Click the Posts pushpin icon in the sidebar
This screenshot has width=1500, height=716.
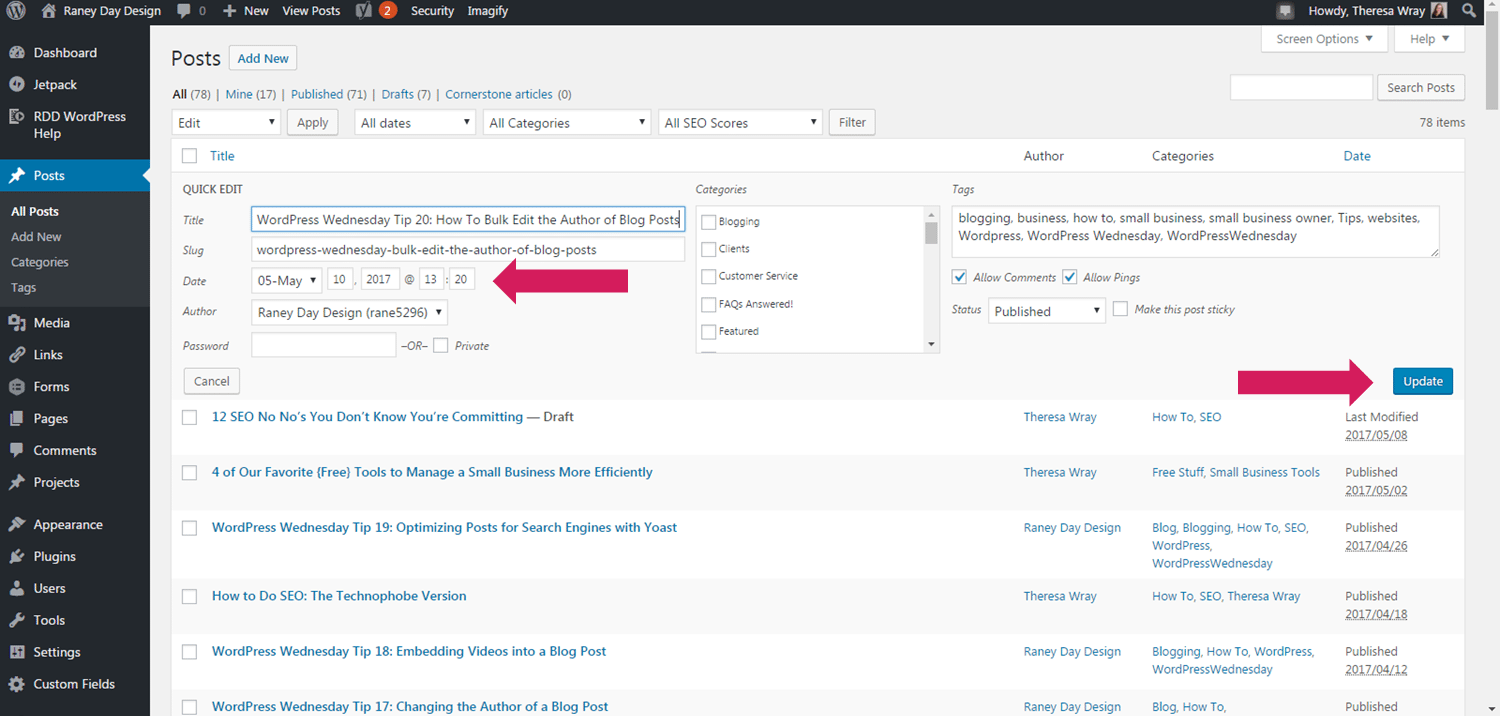pyautogui.click(x=17, y=176)
